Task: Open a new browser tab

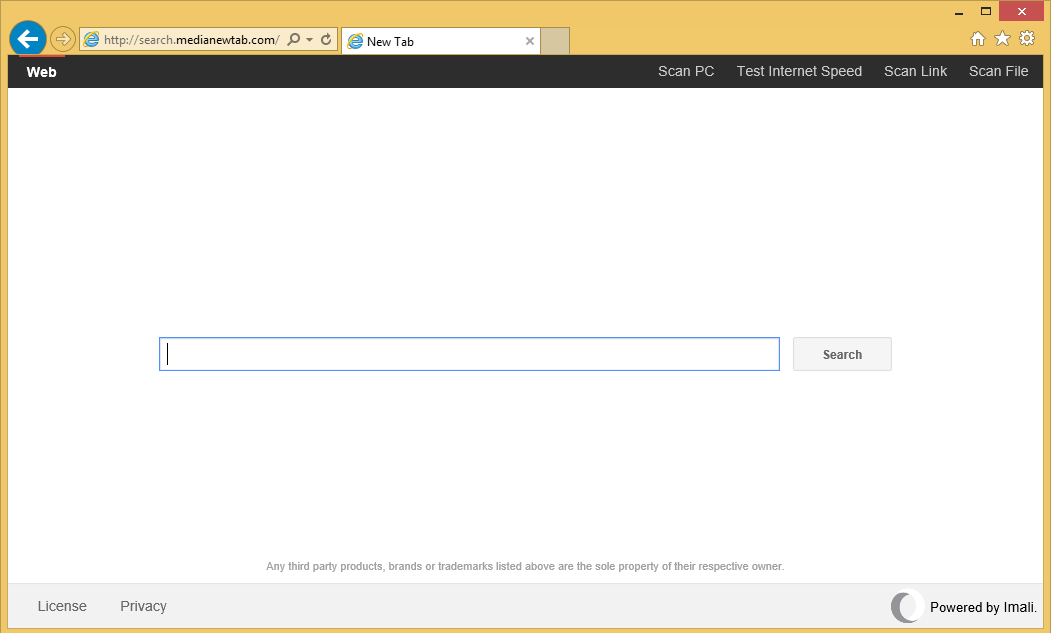Action: tap(555, 41)
